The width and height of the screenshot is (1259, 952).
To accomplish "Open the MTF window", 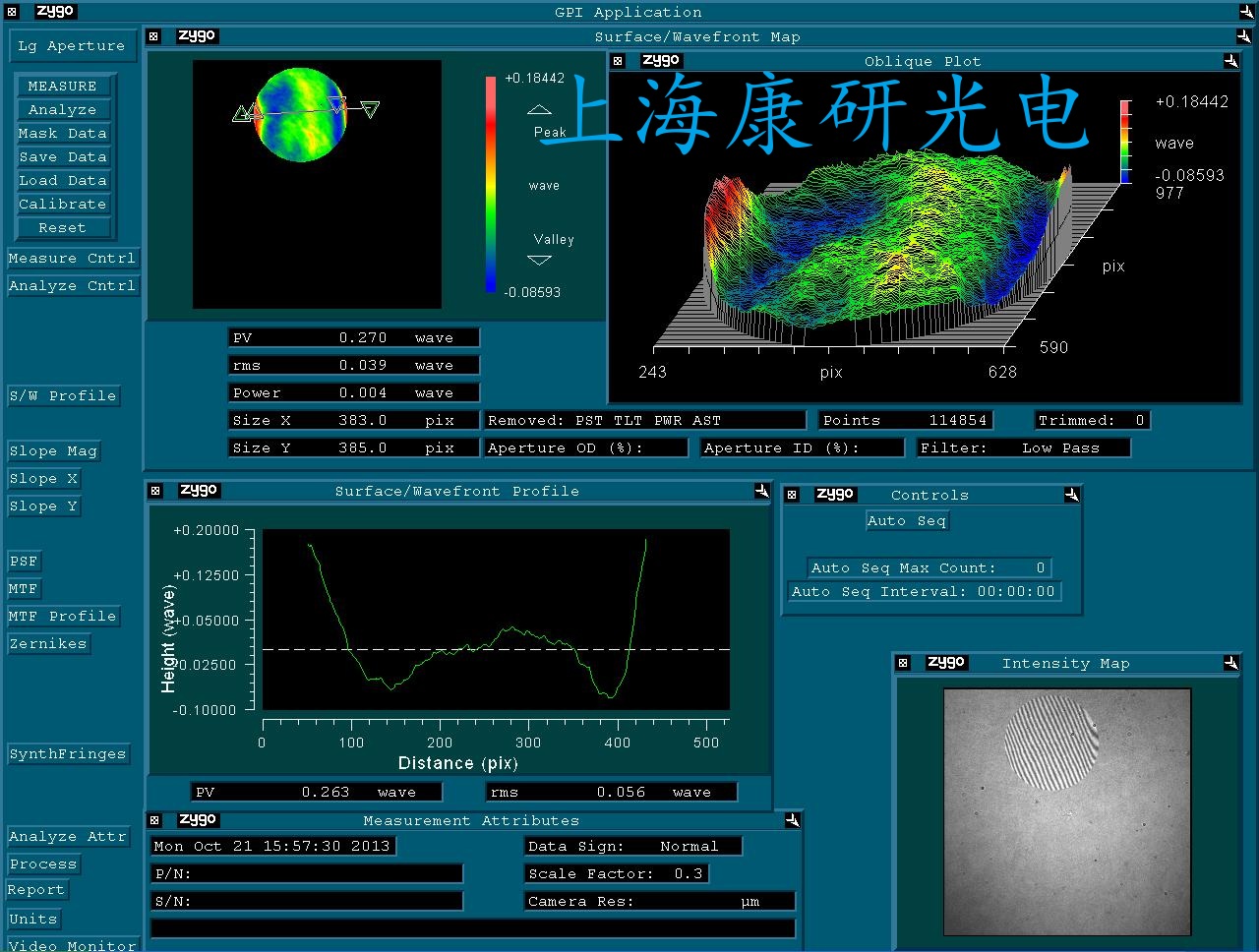I will 24,588.
